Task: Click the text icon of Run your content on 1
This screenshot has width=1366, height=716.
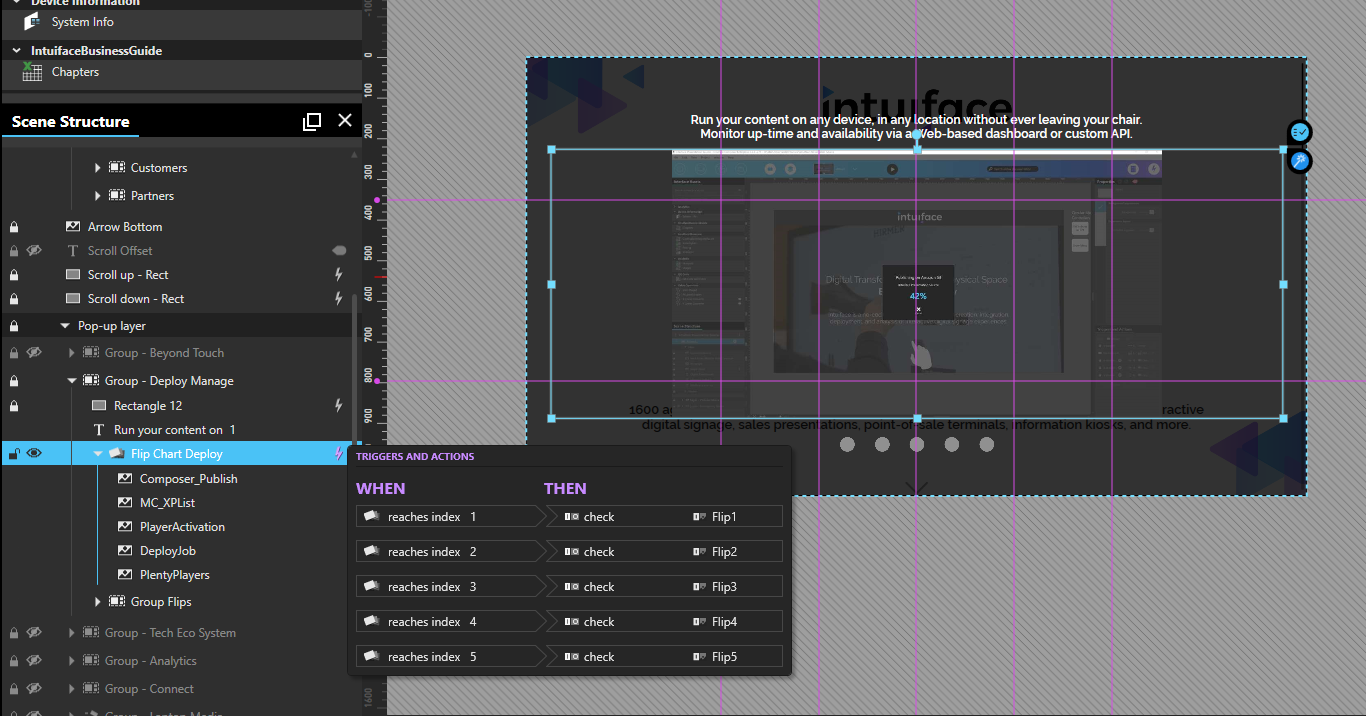Action: point(99,429)
